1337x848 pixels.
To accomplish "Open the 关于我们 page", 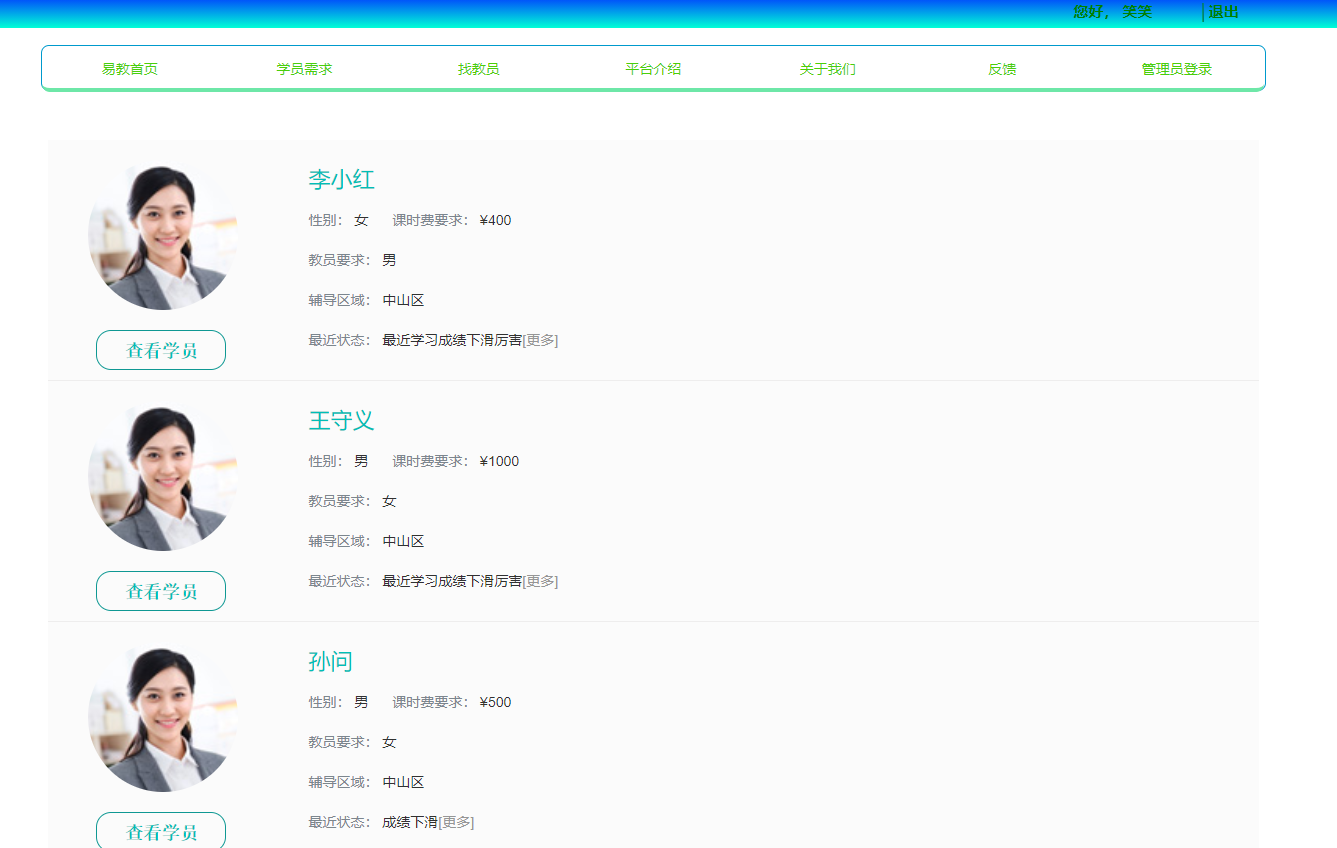I will tap(826, 68).
